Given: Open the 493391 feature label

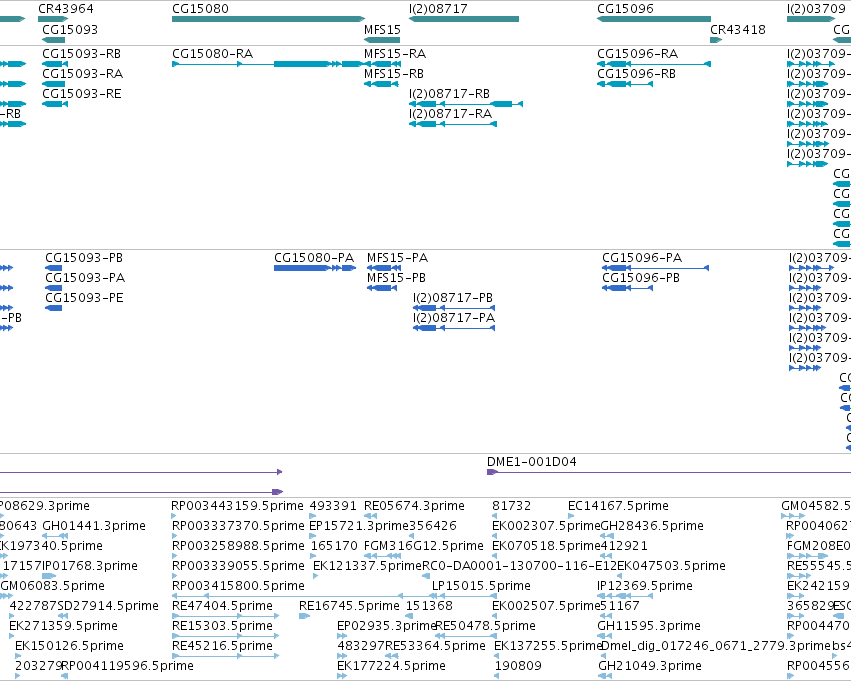Looking at the screenshot, I should click(333, 506).
